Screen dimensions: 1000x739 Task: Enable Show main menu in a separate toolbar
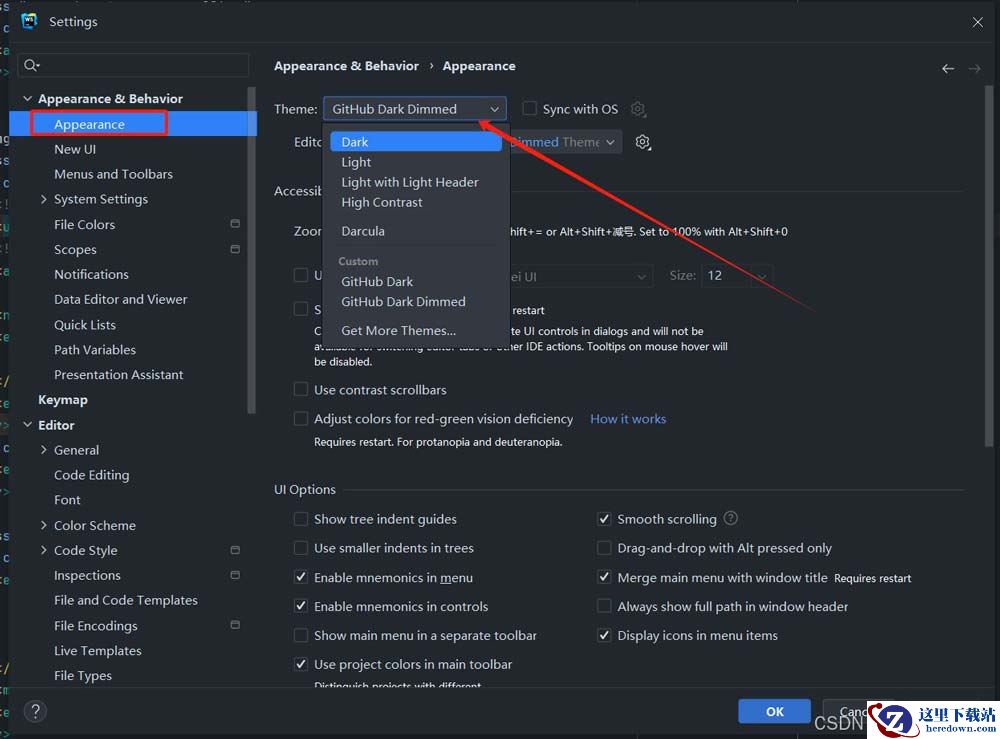[300, 635]
